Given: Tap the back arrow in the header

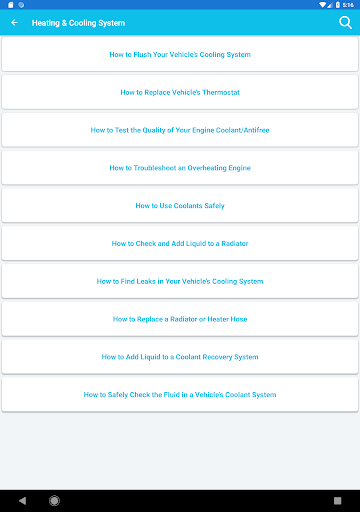Looking at the screenshot, I should pyautogui.click(x=14, y=23).
